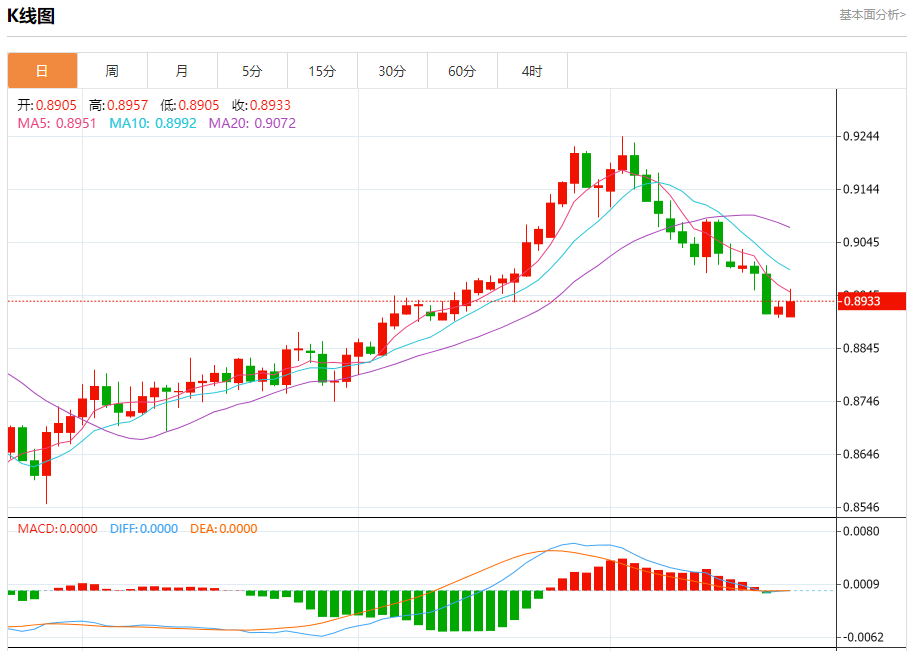Click the 0.9144 price axis label

[x=861, y=189]
